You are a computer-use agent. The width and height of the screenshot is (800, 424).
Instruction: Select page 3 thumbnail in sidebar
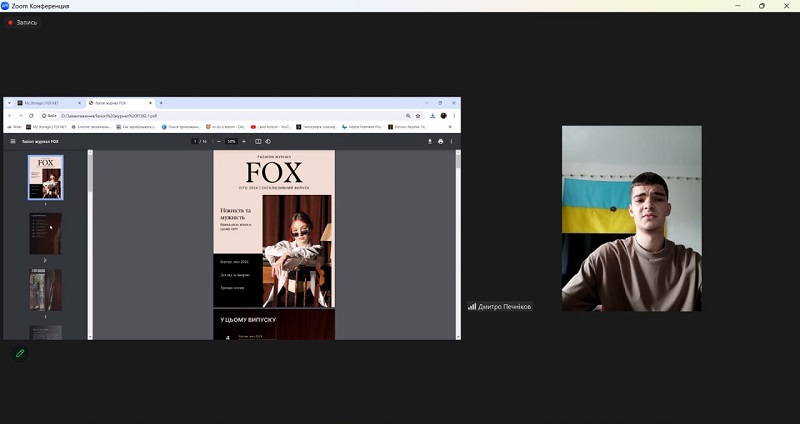[45, 290]
